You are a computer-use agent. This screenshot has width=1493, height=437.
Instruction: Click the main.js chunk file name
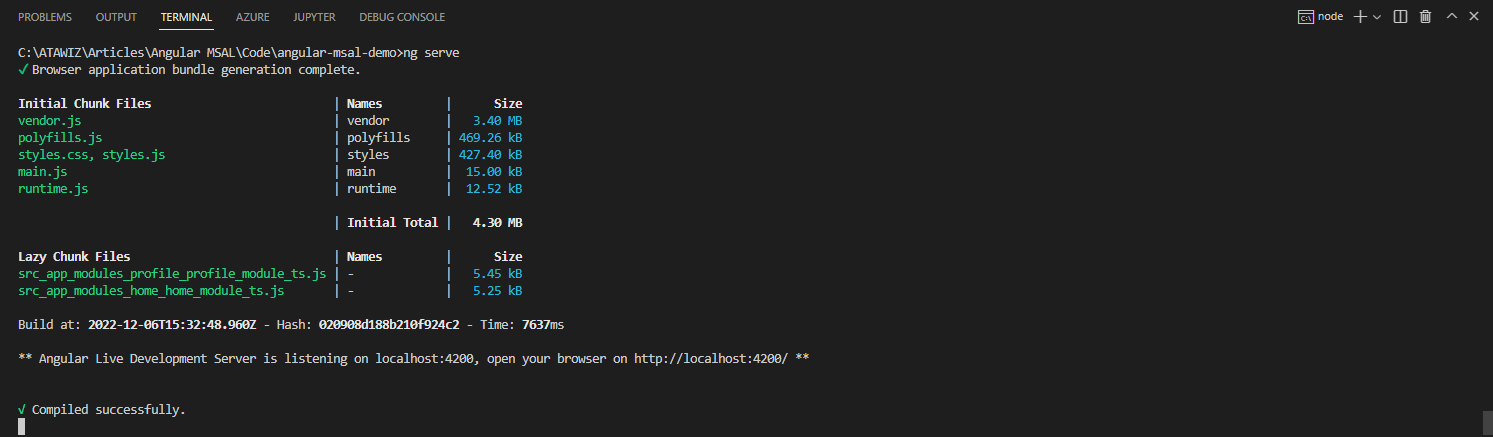tap(43, 172)
